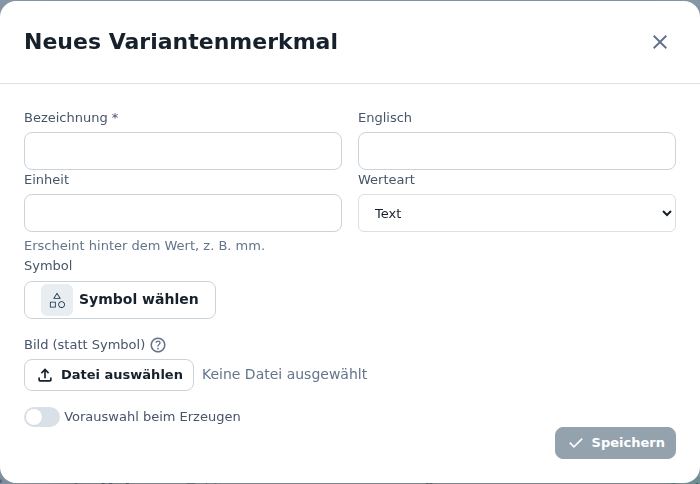Click the Bezeichnung input field
Viewport: 700px width, 484px height.
183,151
